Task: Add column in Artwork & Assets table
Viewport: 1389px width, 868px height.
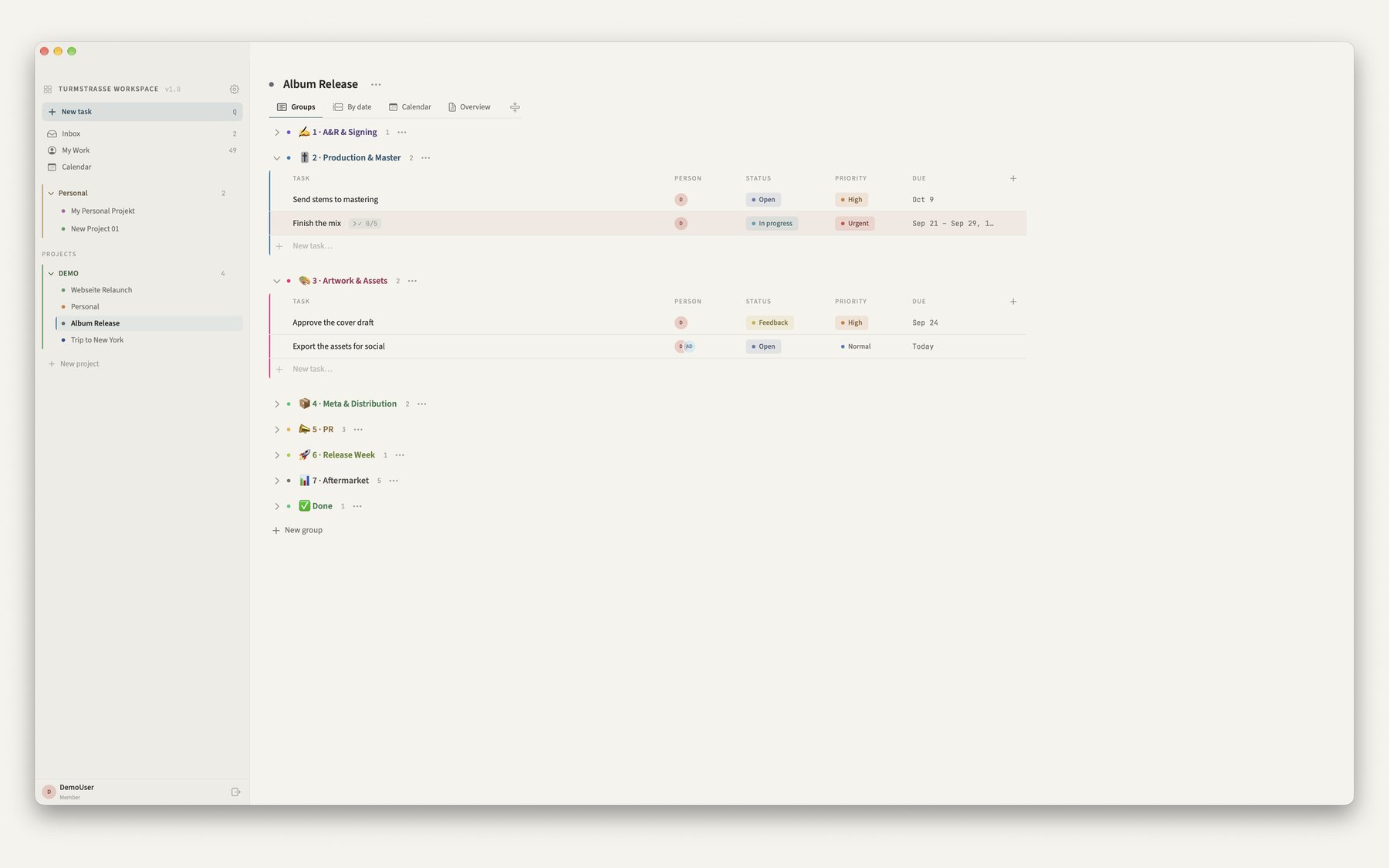Action: (x=1013, y=302)
